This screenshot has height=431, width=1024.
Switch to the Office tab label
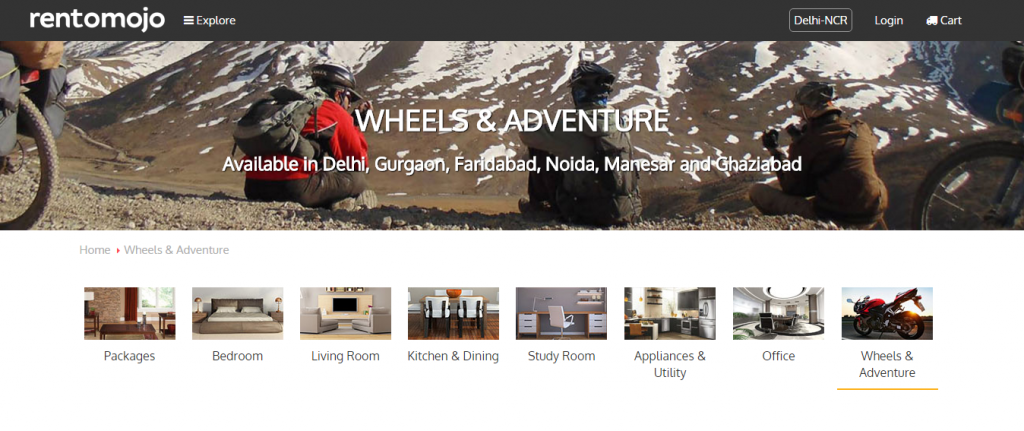click(778, 356)
